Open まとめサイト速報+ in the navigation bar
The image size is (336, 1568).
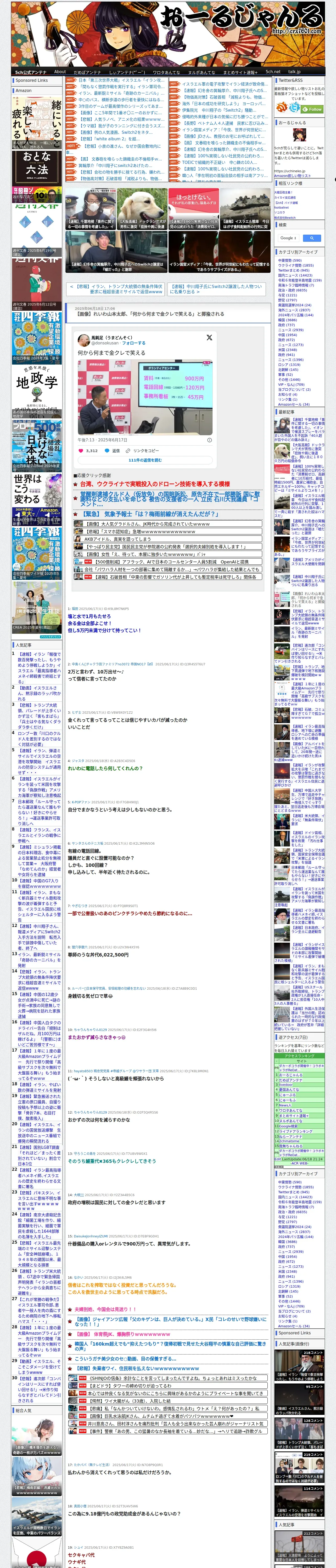point(240,72)
